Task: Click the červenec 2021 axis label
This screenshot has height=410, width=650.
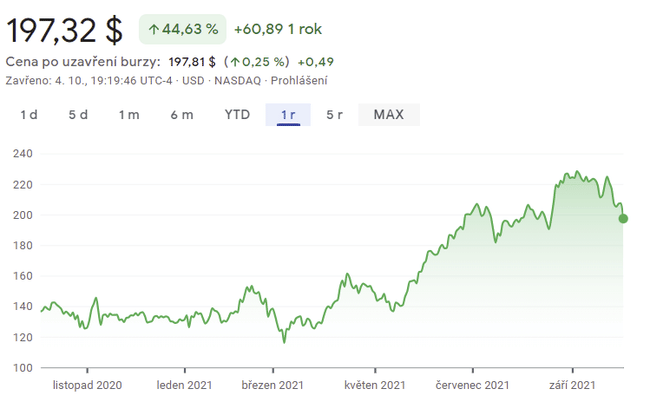Action: coord(473,385)
